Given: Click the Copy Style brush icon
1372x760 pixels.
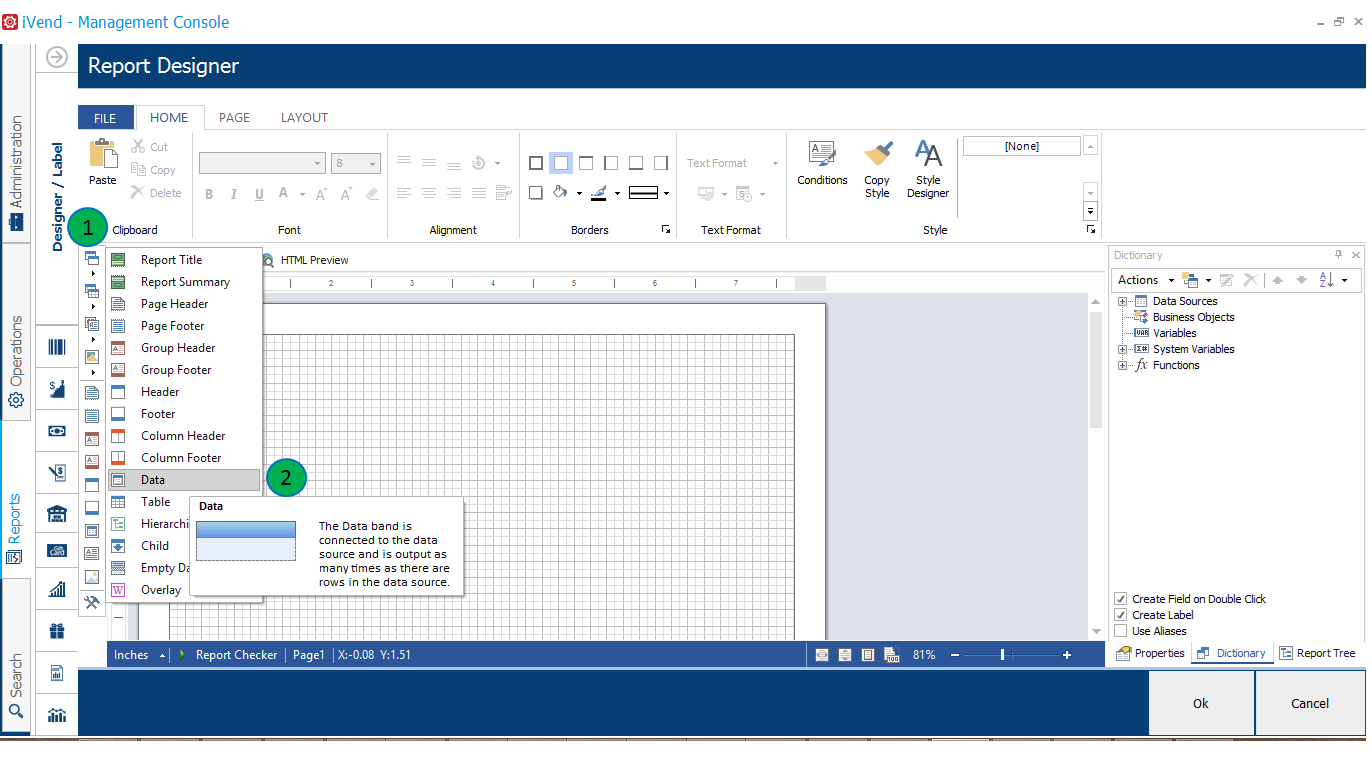Looking at the screenshot, I should click(877, 154).
